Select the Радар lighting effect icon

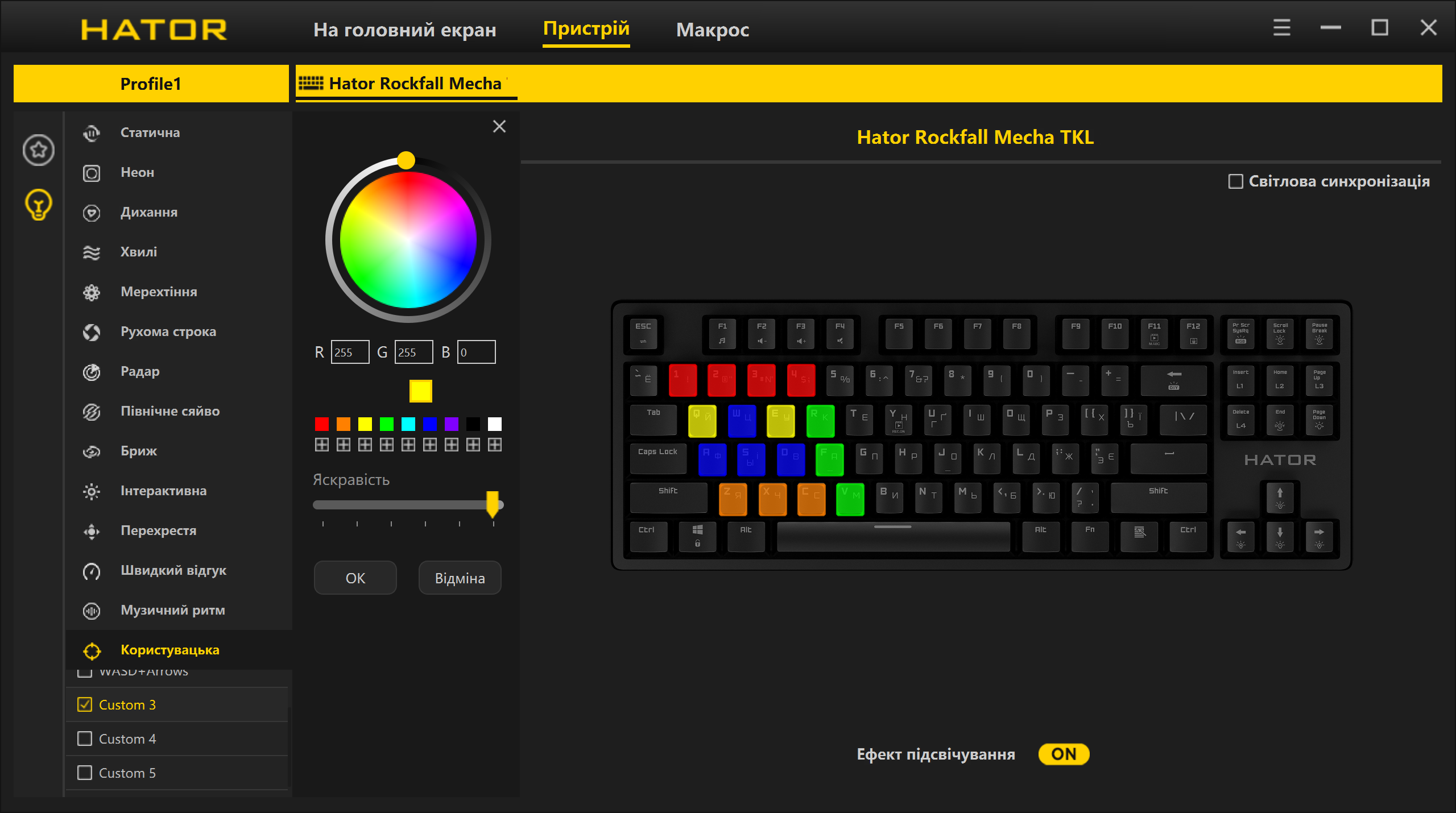[x=92, y=372]
